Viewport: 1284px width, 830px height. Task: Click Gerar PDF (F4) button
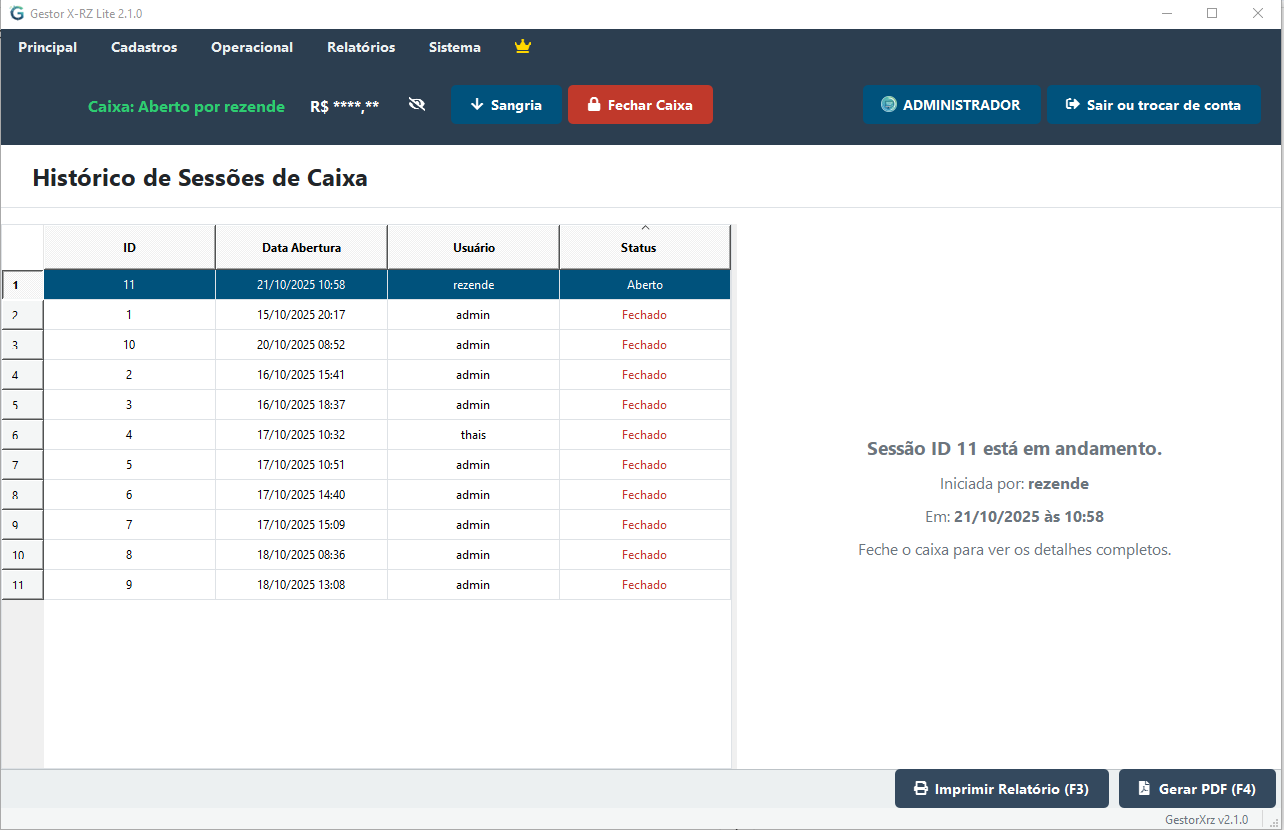click(1196, 789)
